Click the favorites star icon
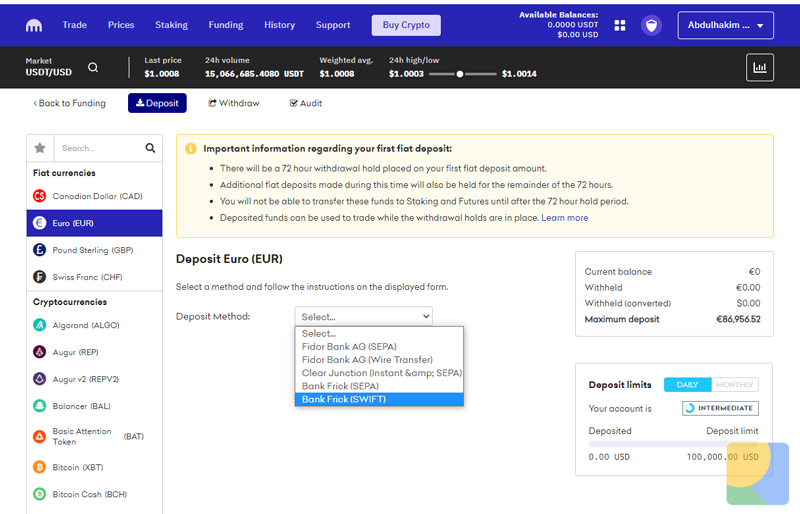800x514 pixels. point(40,148)
